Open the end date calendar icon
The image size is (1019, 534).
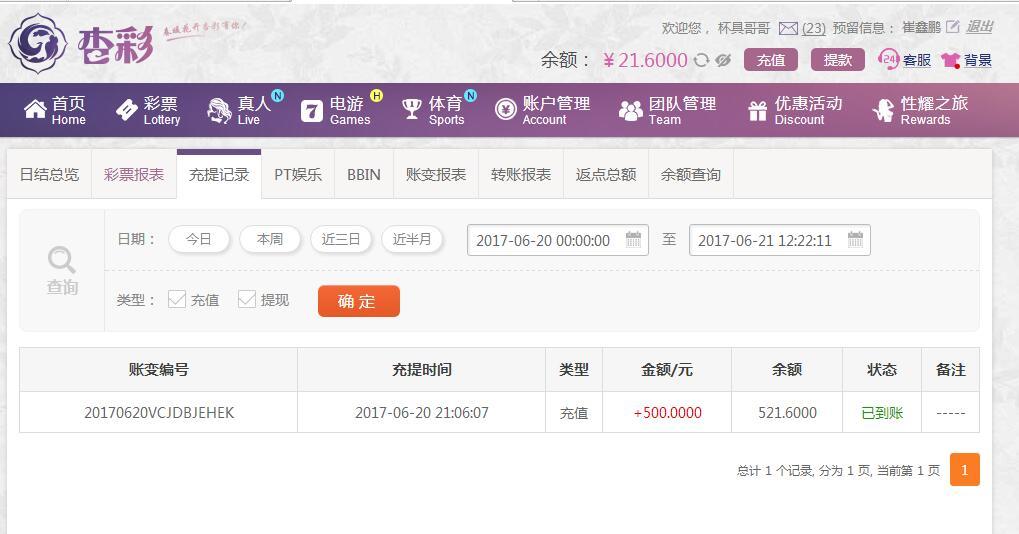[x=855, y=239]
